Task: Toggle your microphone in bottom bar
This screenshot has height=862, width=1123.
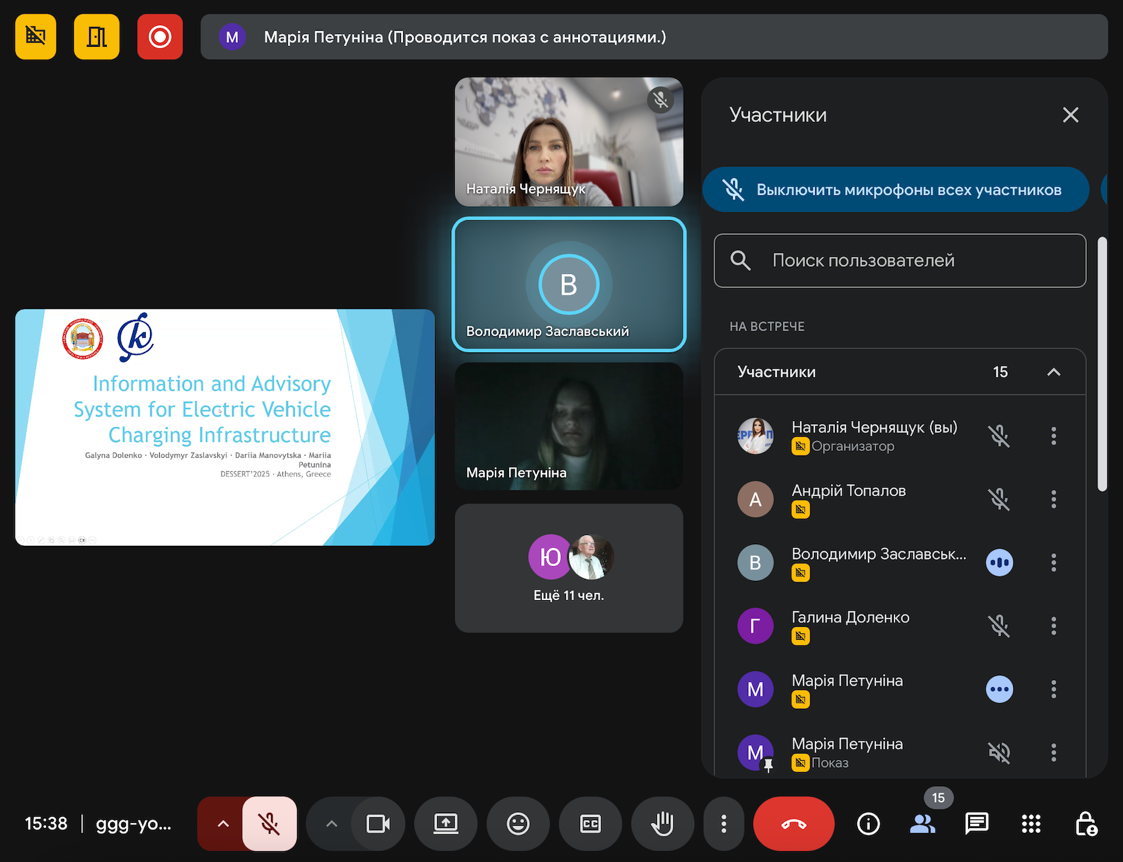Action: click(x=269, y=824)
